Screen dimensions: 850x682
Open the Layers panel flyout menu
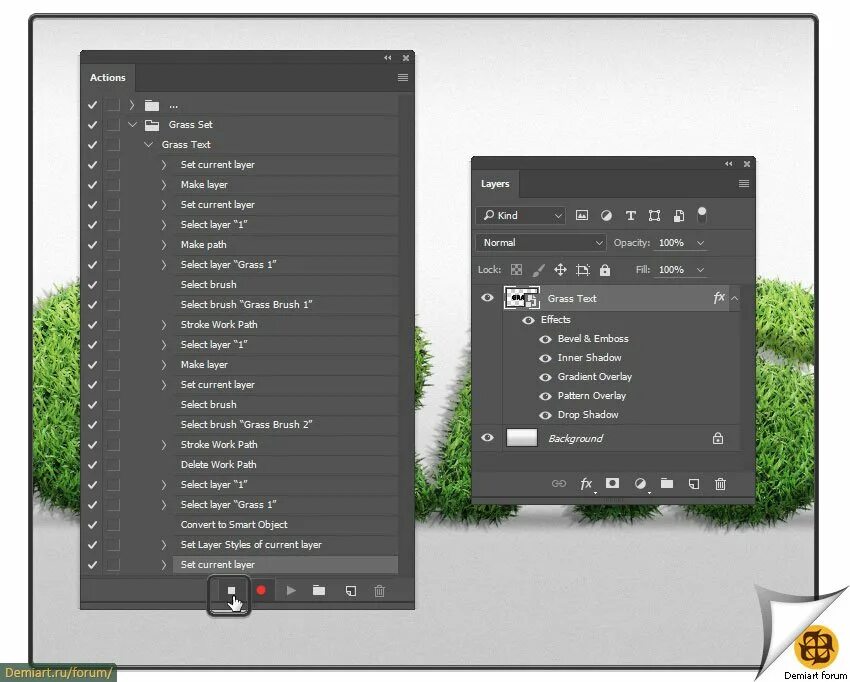coord(744,184)
